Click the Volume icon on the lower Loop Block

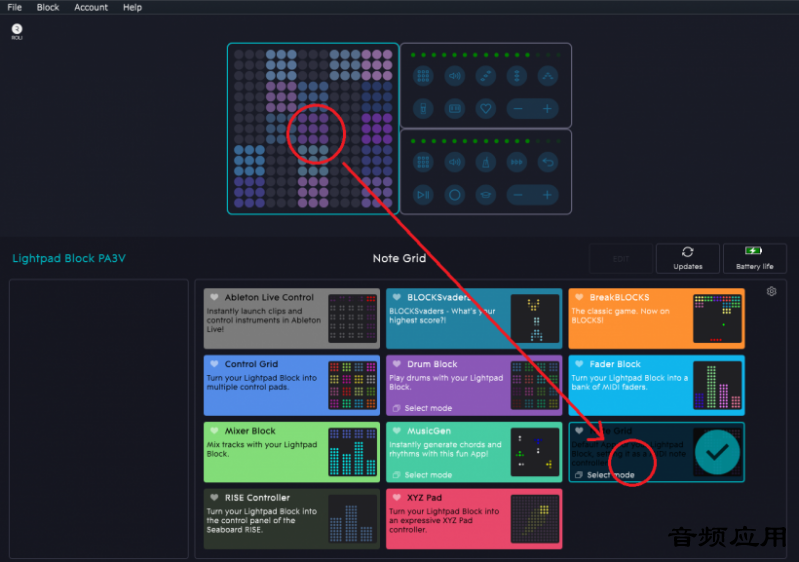pyautogui.click(x=454, y=163)
